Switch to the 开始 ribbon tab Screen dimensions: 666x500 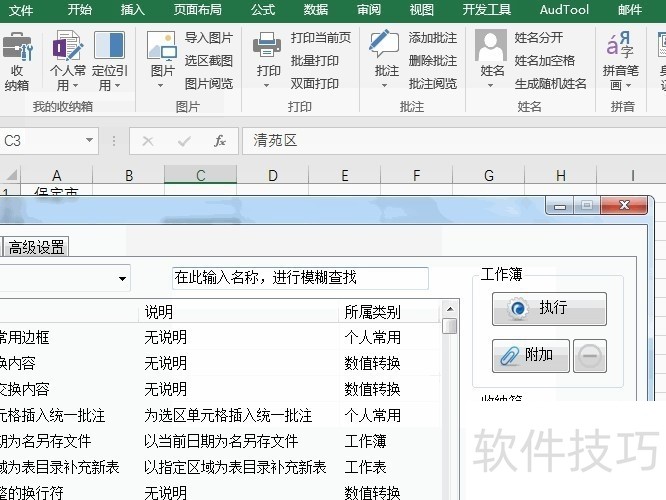point(79,10)
